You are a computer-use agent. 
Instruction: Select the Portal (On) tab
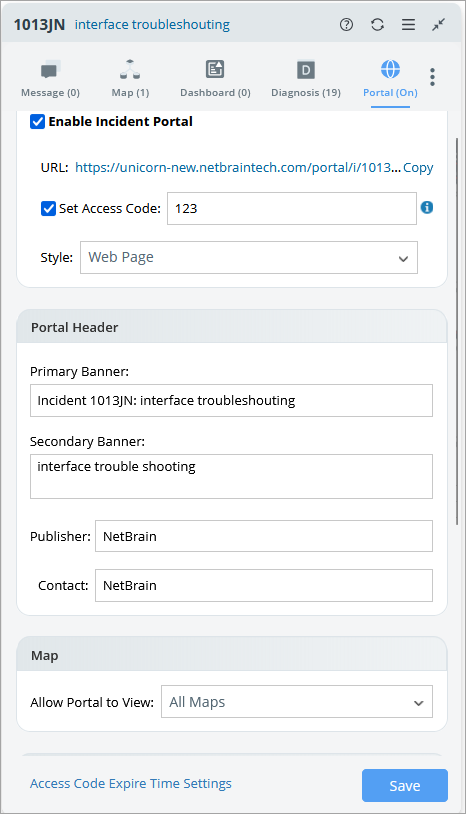390,79
